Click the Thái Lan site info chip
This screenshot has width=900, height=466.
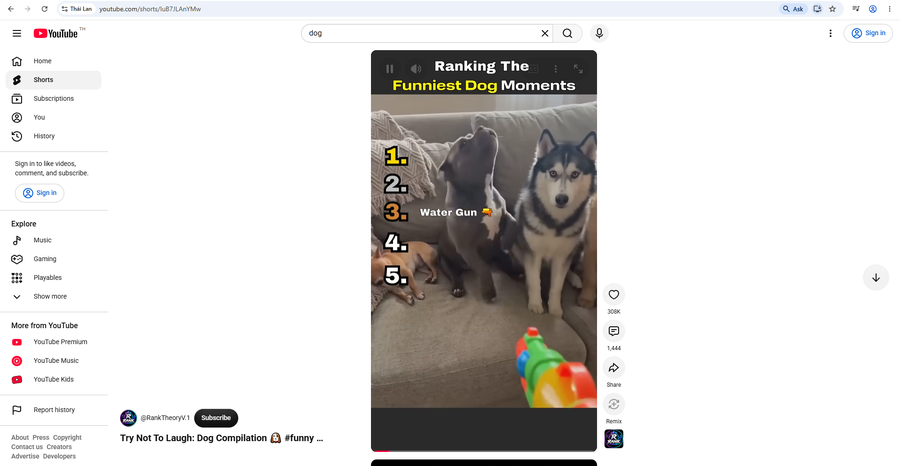(x=77, y=9)
